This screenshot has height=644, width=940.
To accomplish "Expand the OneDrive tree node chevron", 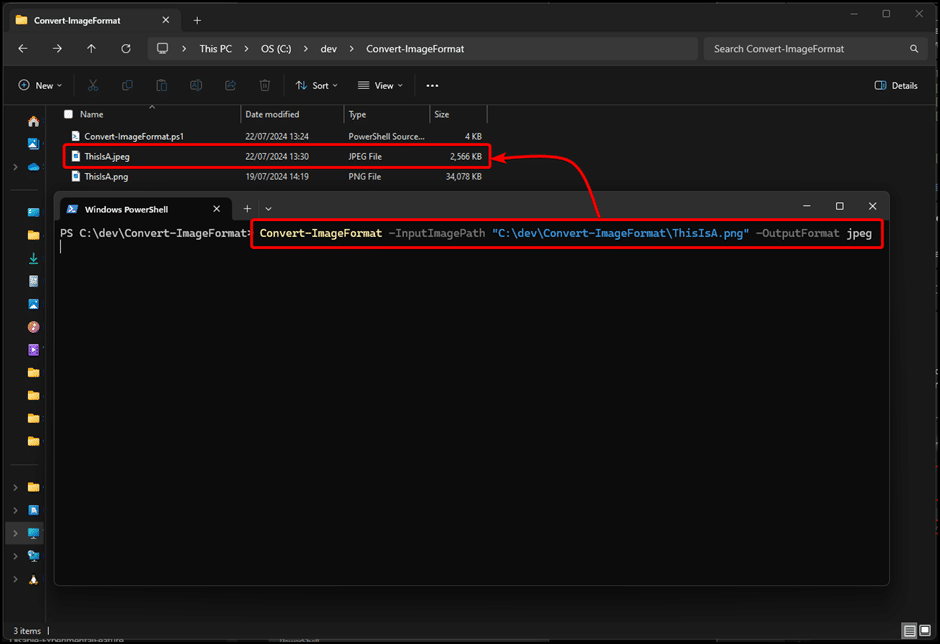I will [x=16, y=167].
